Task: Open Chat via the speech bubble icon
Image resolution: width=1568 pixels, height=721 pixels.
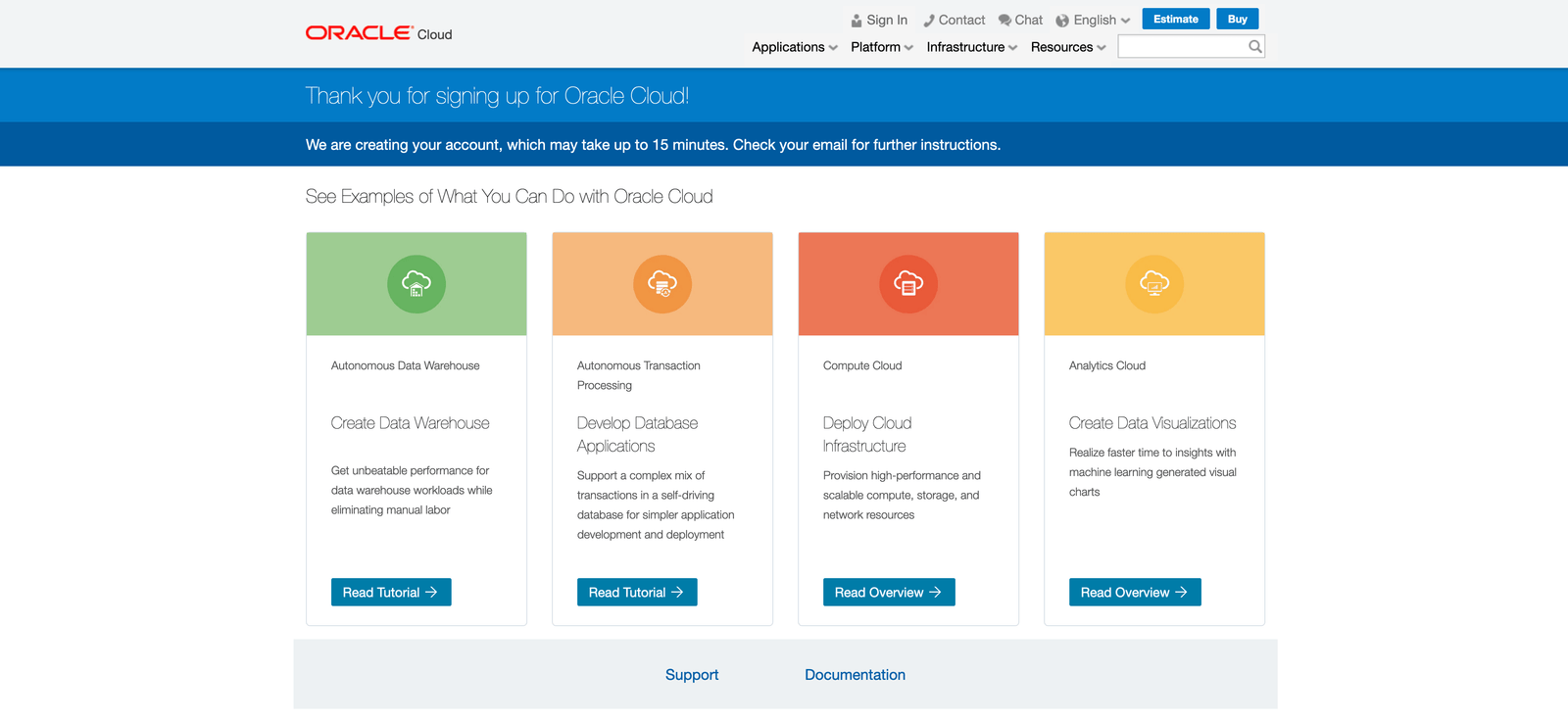Action: (x=1004, y=21)
